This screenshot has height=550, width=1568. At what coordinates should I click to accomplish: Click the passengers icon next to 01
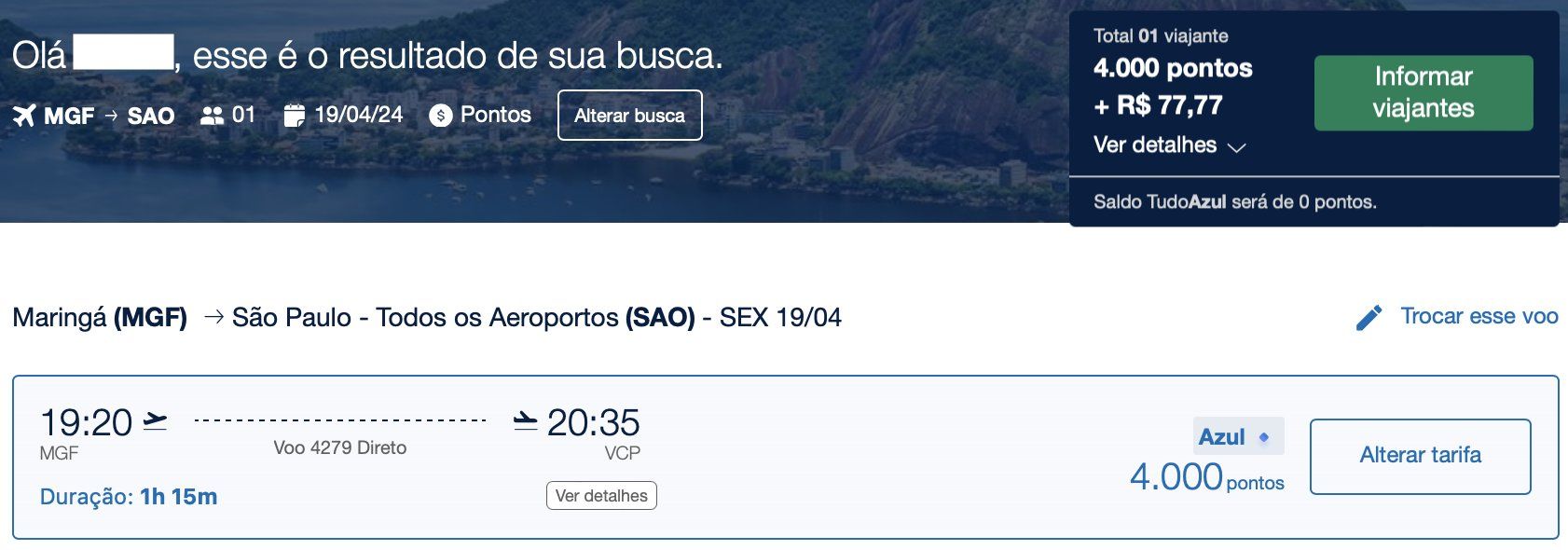pos(213,116)
